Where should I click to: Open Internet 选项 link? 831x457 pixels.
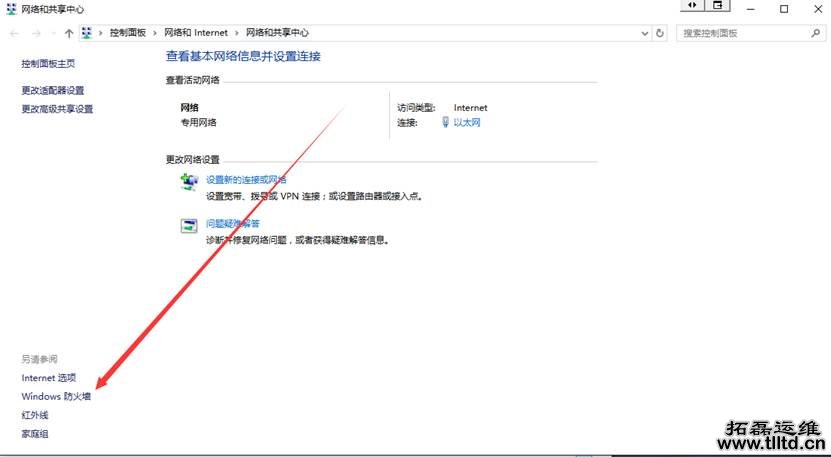[49, 378]
